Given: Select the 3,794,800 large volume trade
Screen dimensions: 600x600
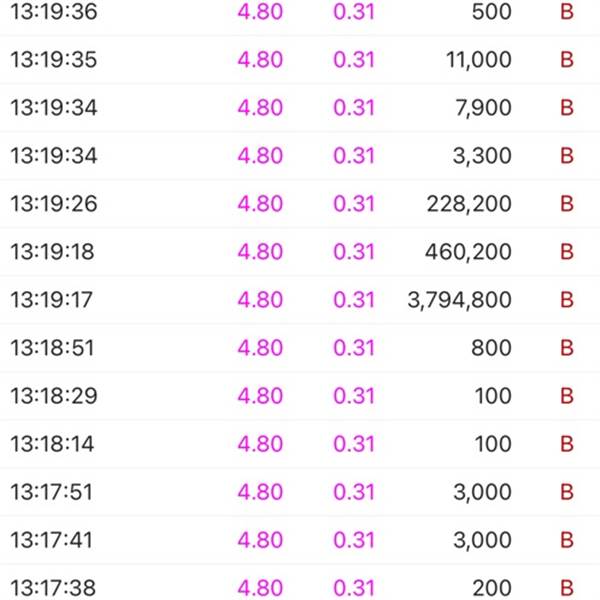Looking at the screenshot, I should point(460,300).
